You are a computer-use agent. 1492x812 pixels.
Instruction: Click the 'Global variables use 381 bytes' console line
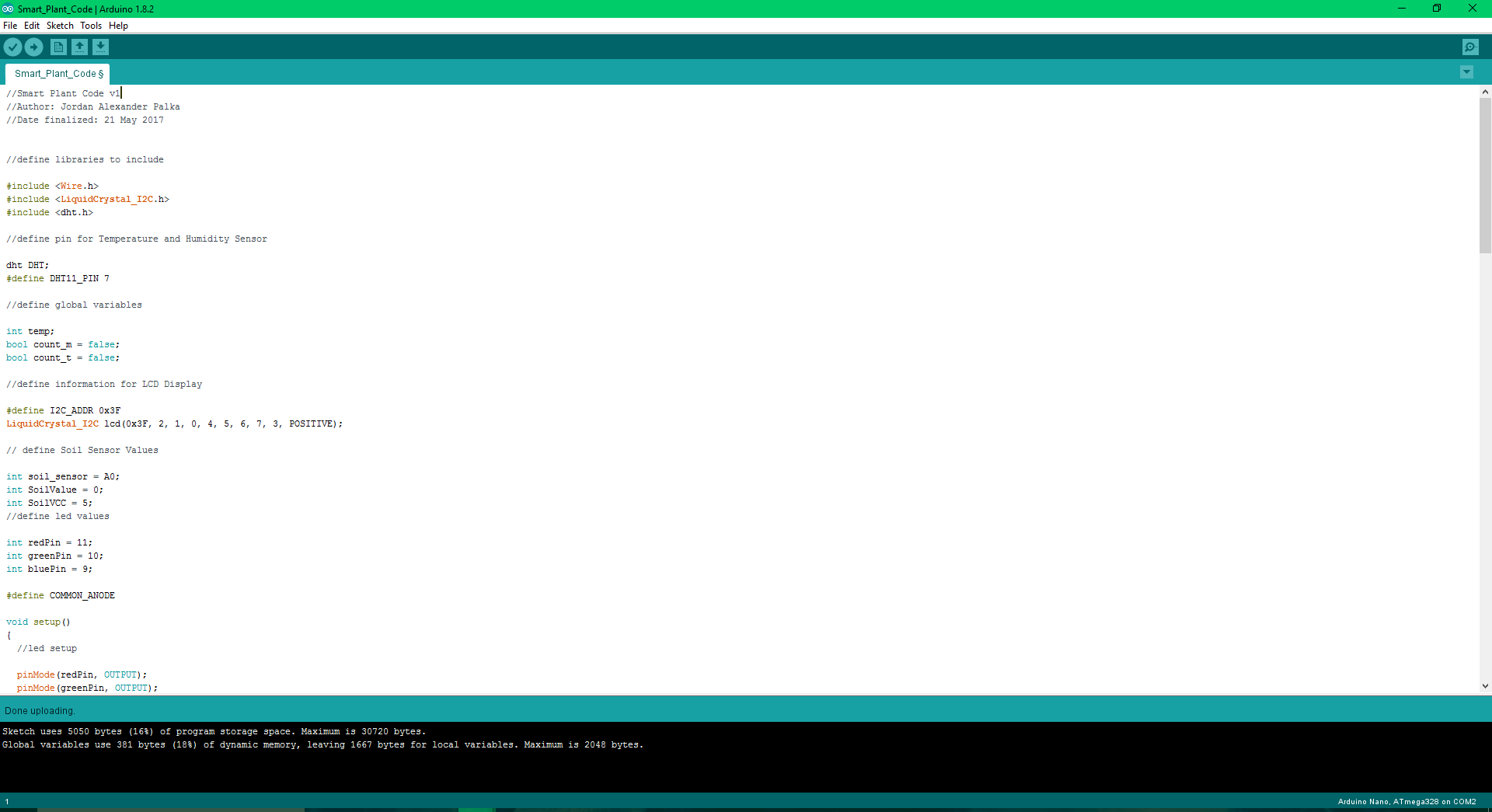[x=322, y=744]
